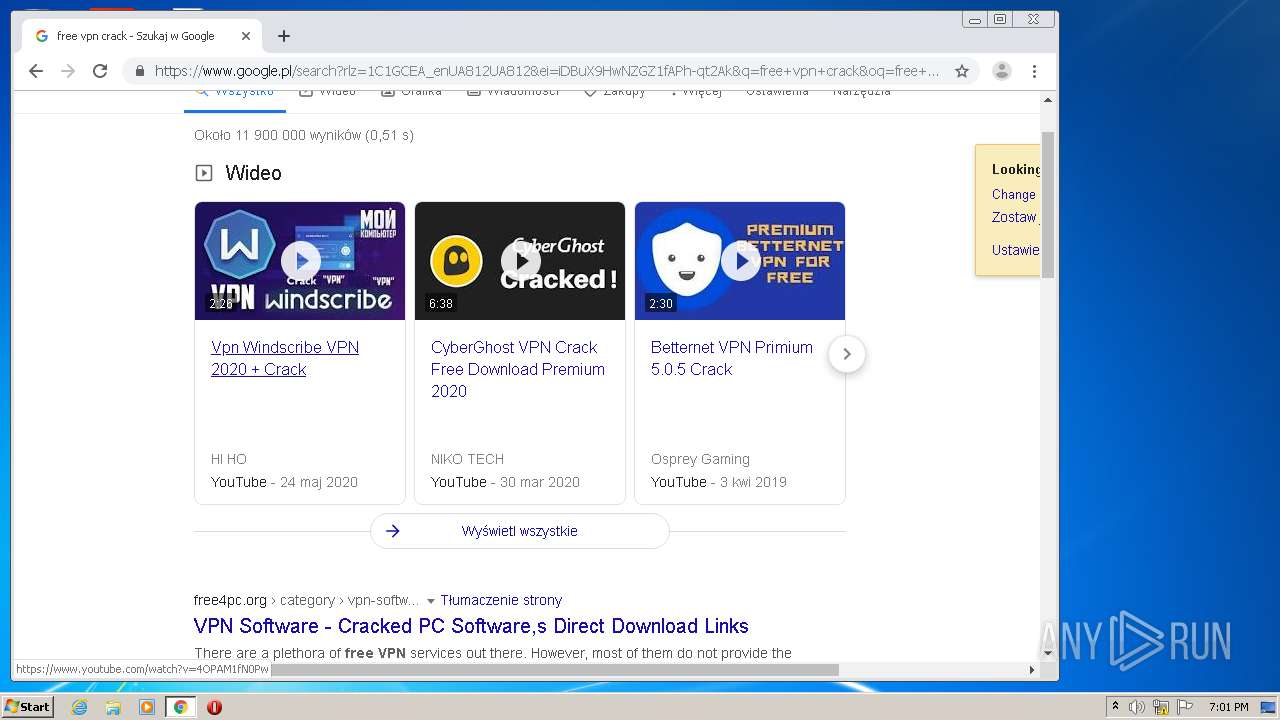The height and width of the screenshot is (720, 1280).
Task: Click the 6:38 duration badge
Action: tap(441, 303)
